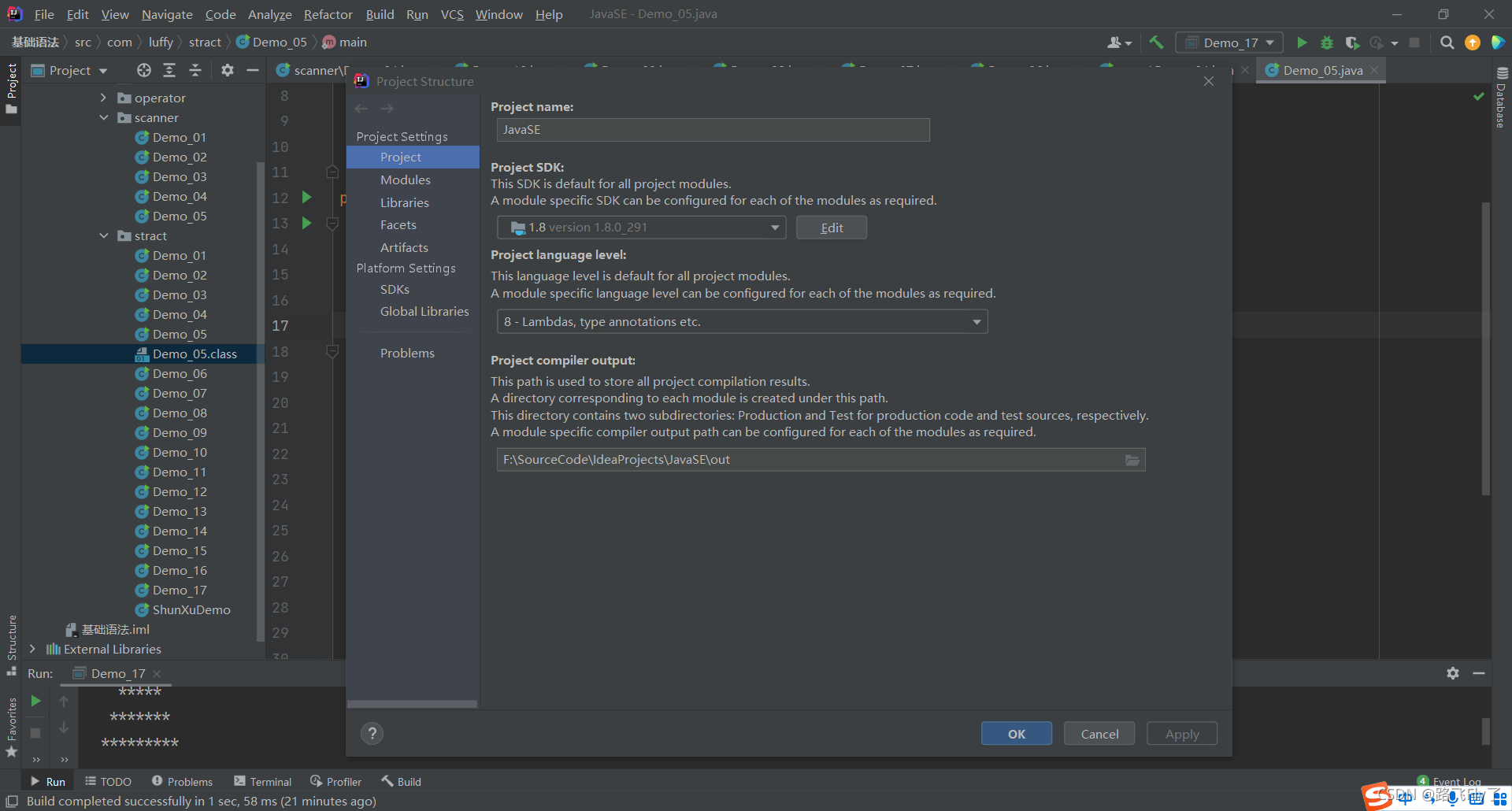1512x811 pixels.
Task: Click the help question mark in dialog
Action: [372, 734]
